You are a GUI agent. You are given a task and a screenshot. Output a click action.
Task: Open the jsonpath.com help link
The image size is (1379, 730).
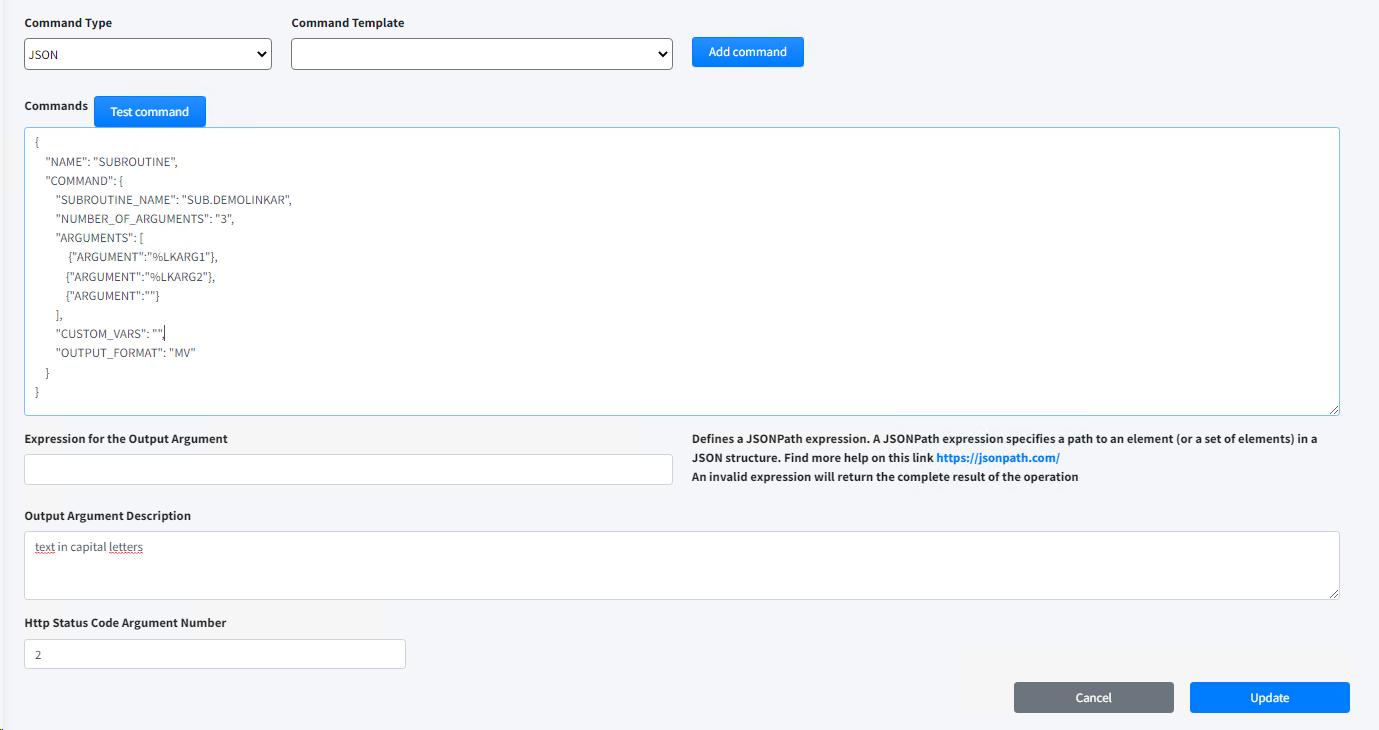tap(997, 458)
